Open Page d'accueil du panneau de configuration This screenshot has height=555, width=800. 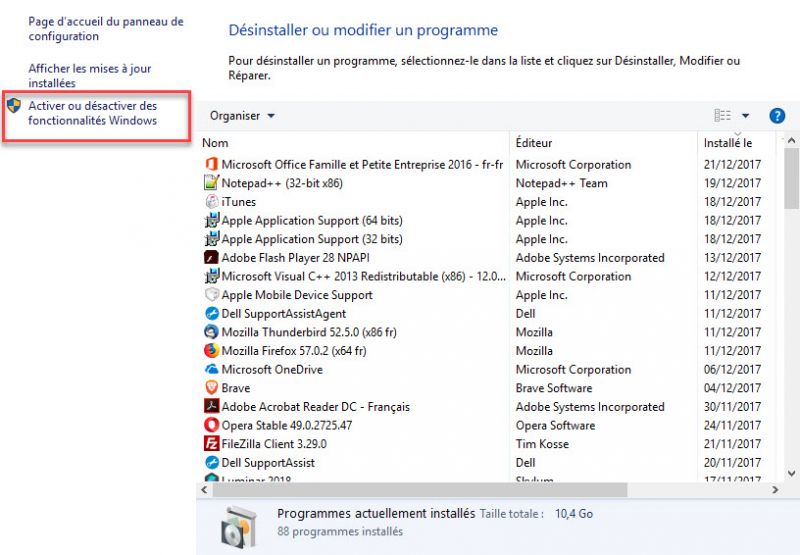[x=106, y=29]
